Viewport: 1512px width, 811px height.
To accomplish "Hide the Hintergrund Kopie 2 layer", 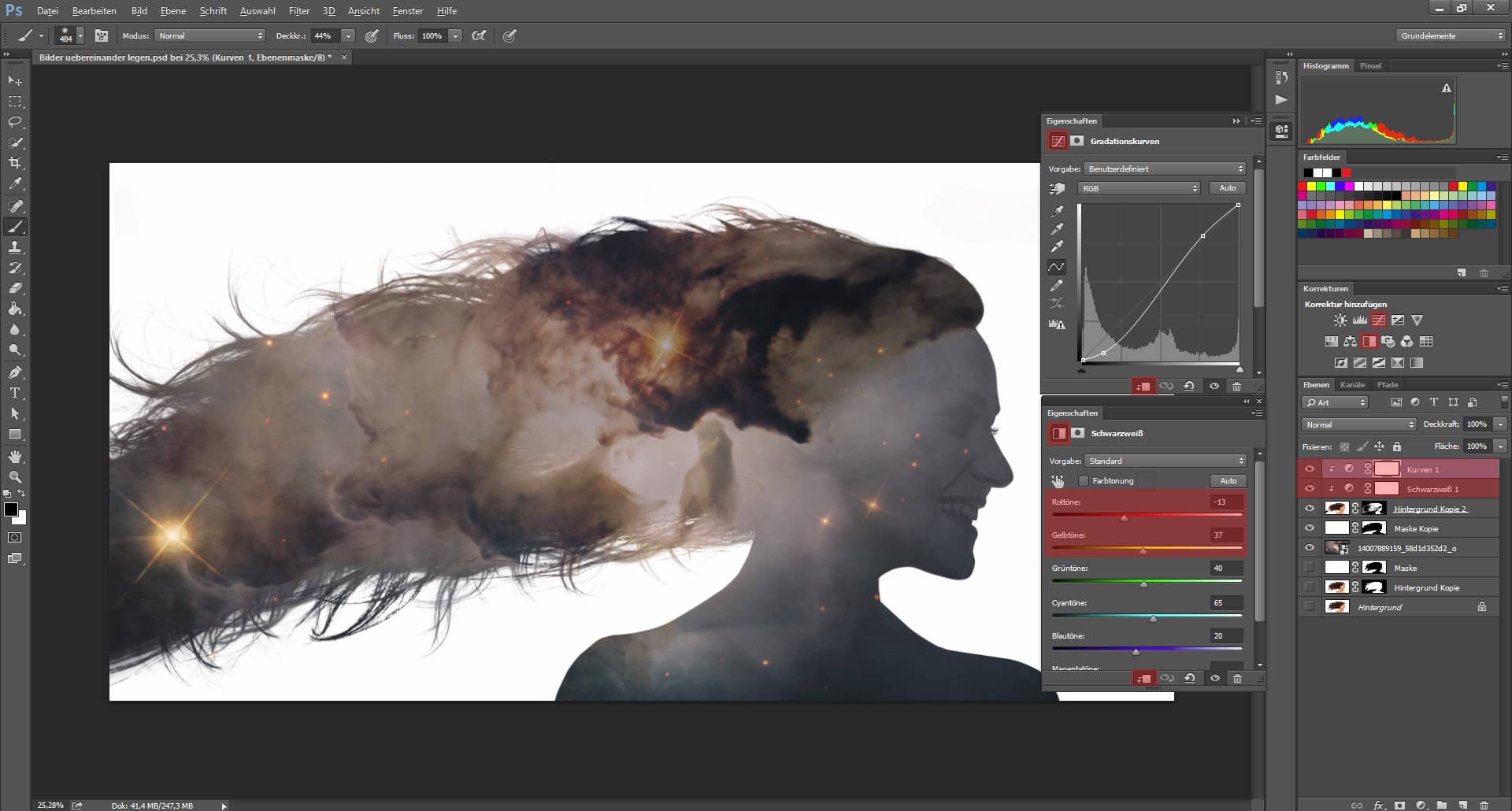I will tap(1310, 508).
